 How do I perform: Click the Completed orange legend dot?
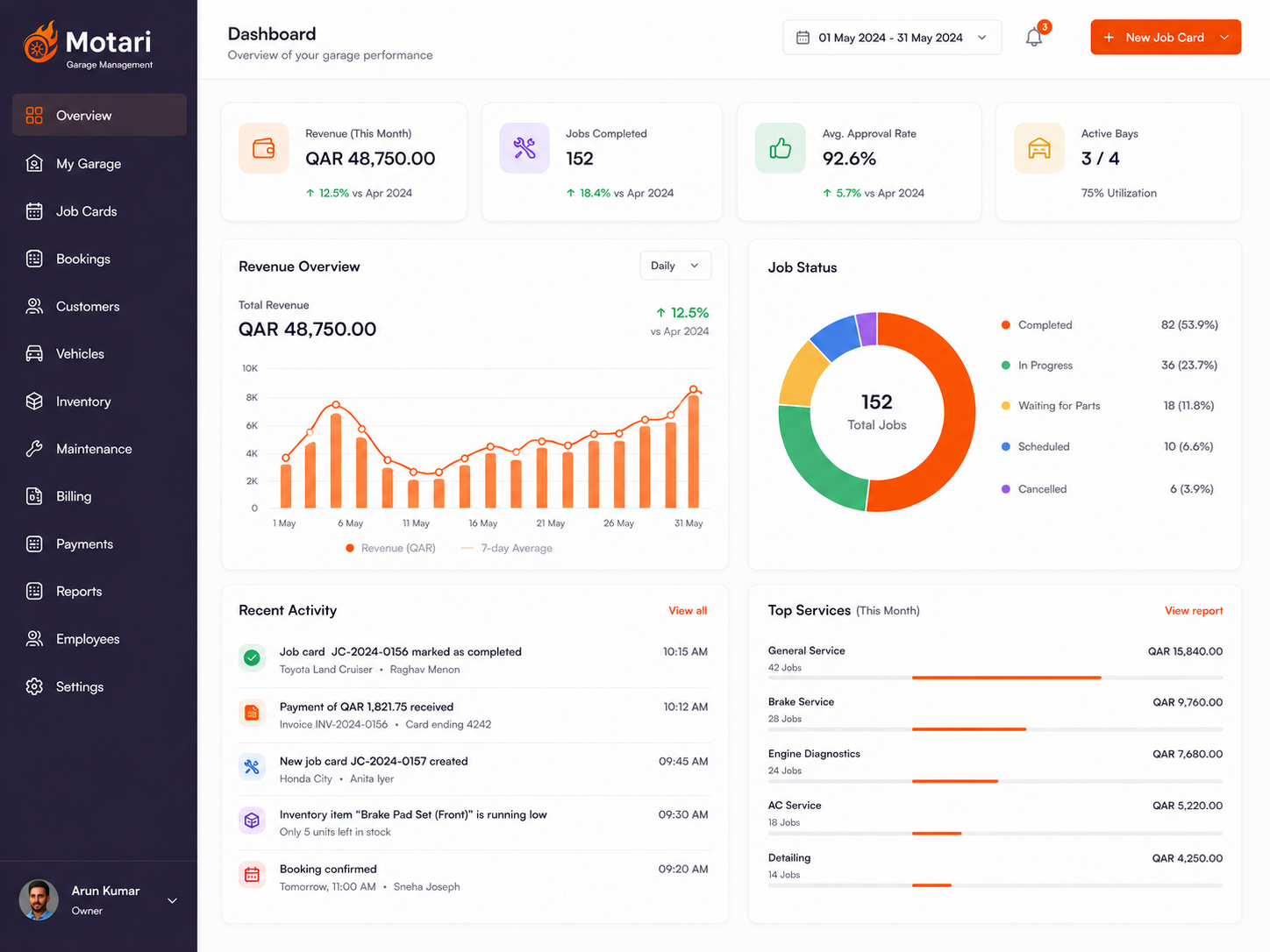click(1006, 324)
